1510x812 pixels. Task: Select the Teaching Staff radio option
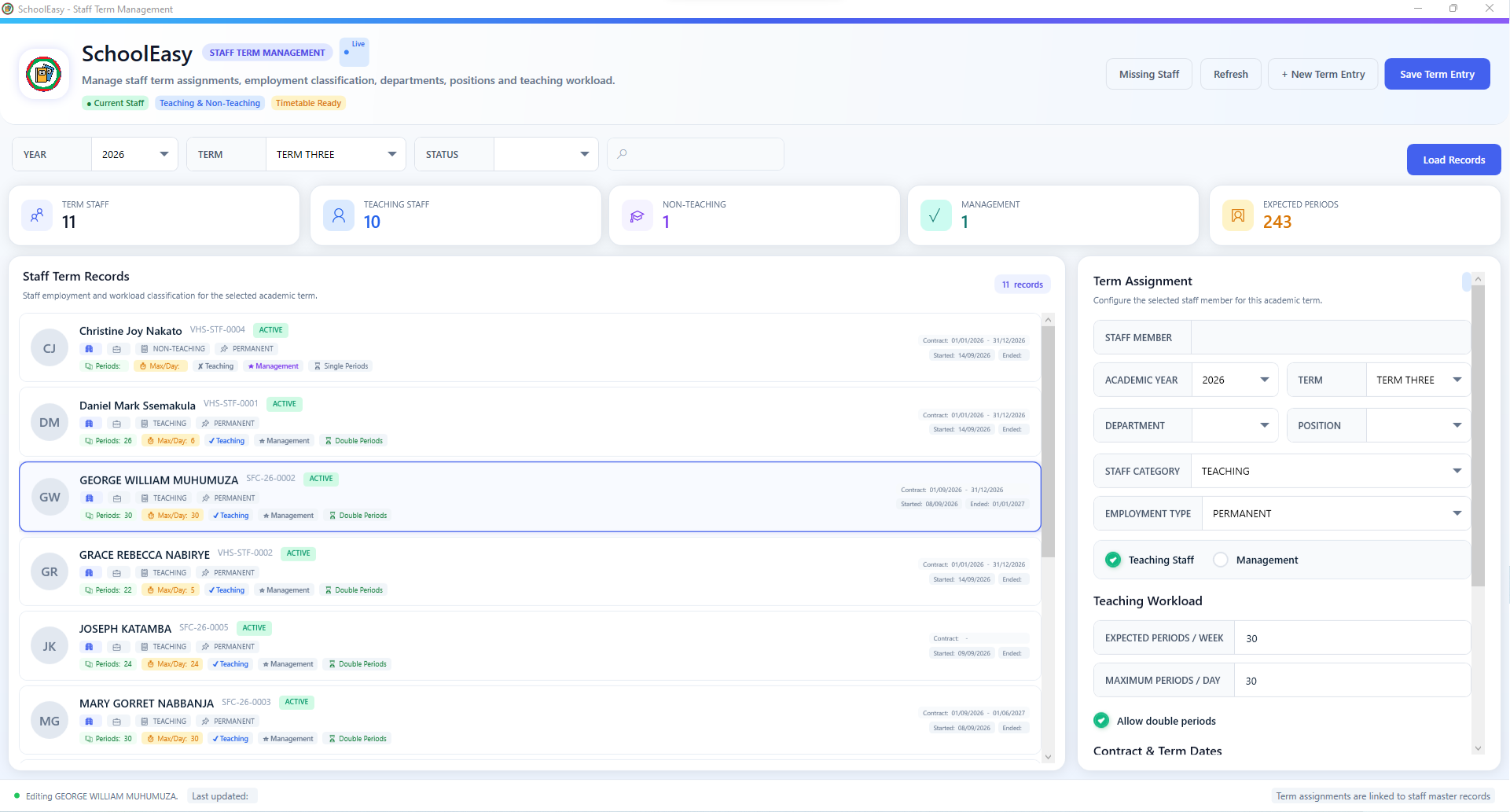click(1113, 560)
